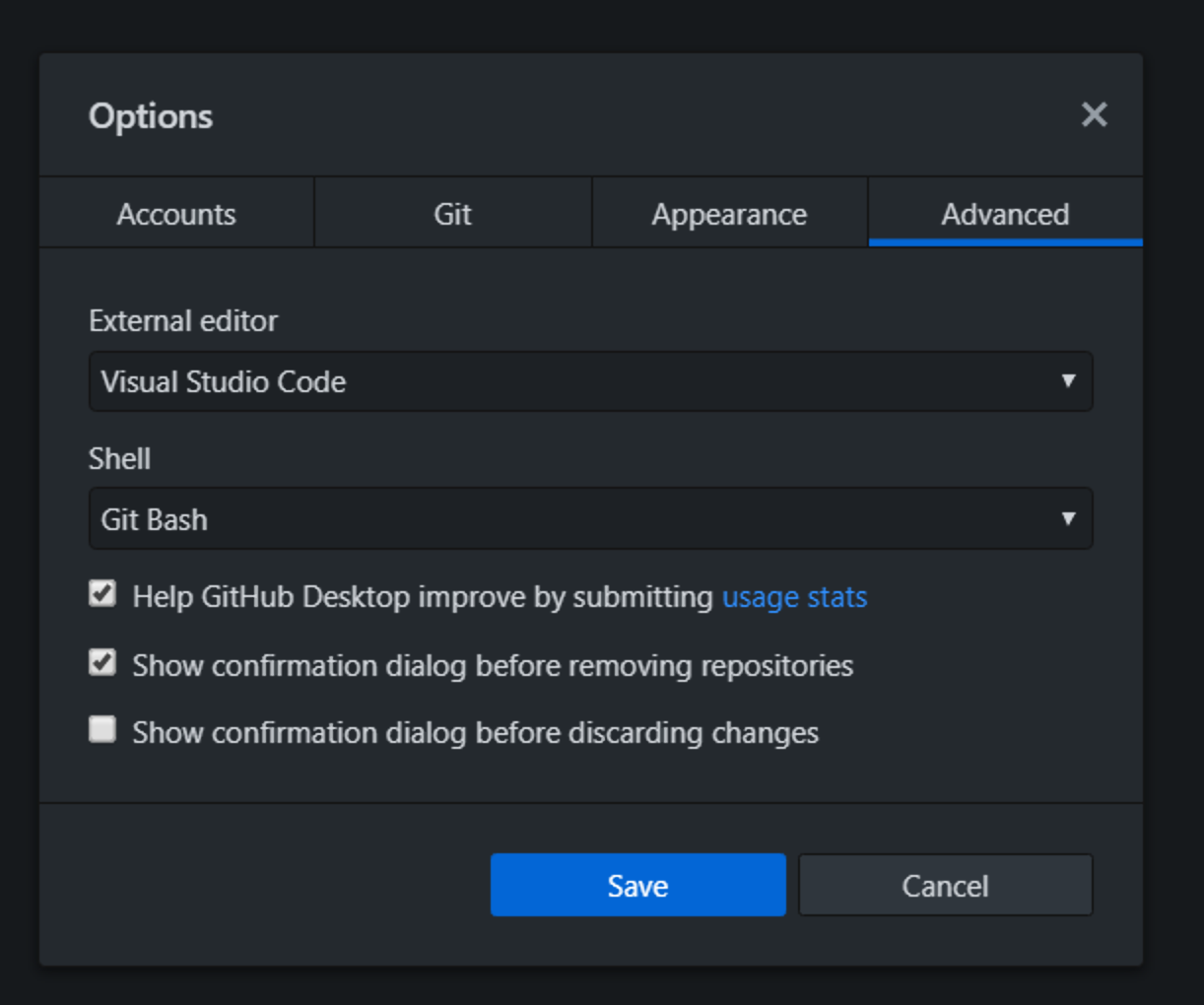This screenshot has width=1204, height=1005.
Task: Select the Advanced tab
Action: click(x=1005, y=214)
